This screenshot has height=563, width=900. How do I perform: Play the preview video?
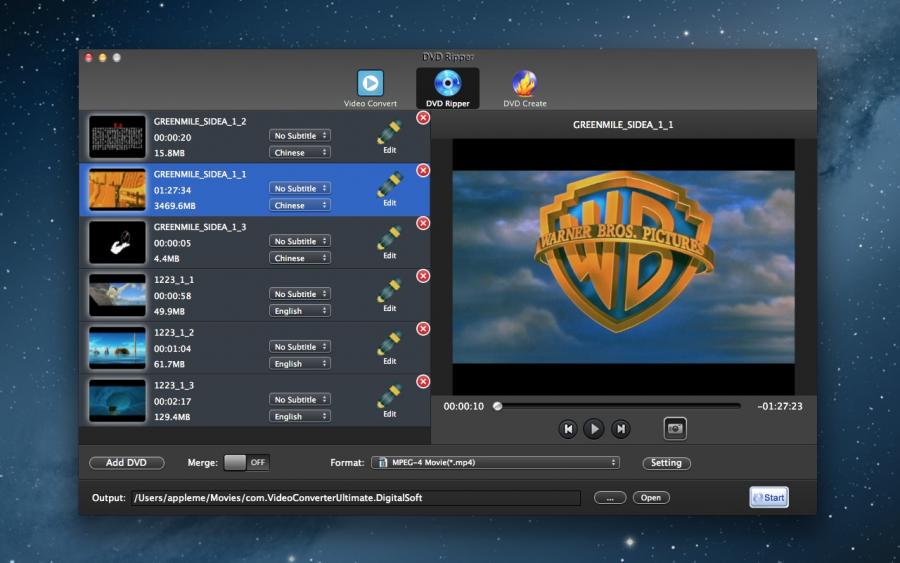(x=594, y=429)
